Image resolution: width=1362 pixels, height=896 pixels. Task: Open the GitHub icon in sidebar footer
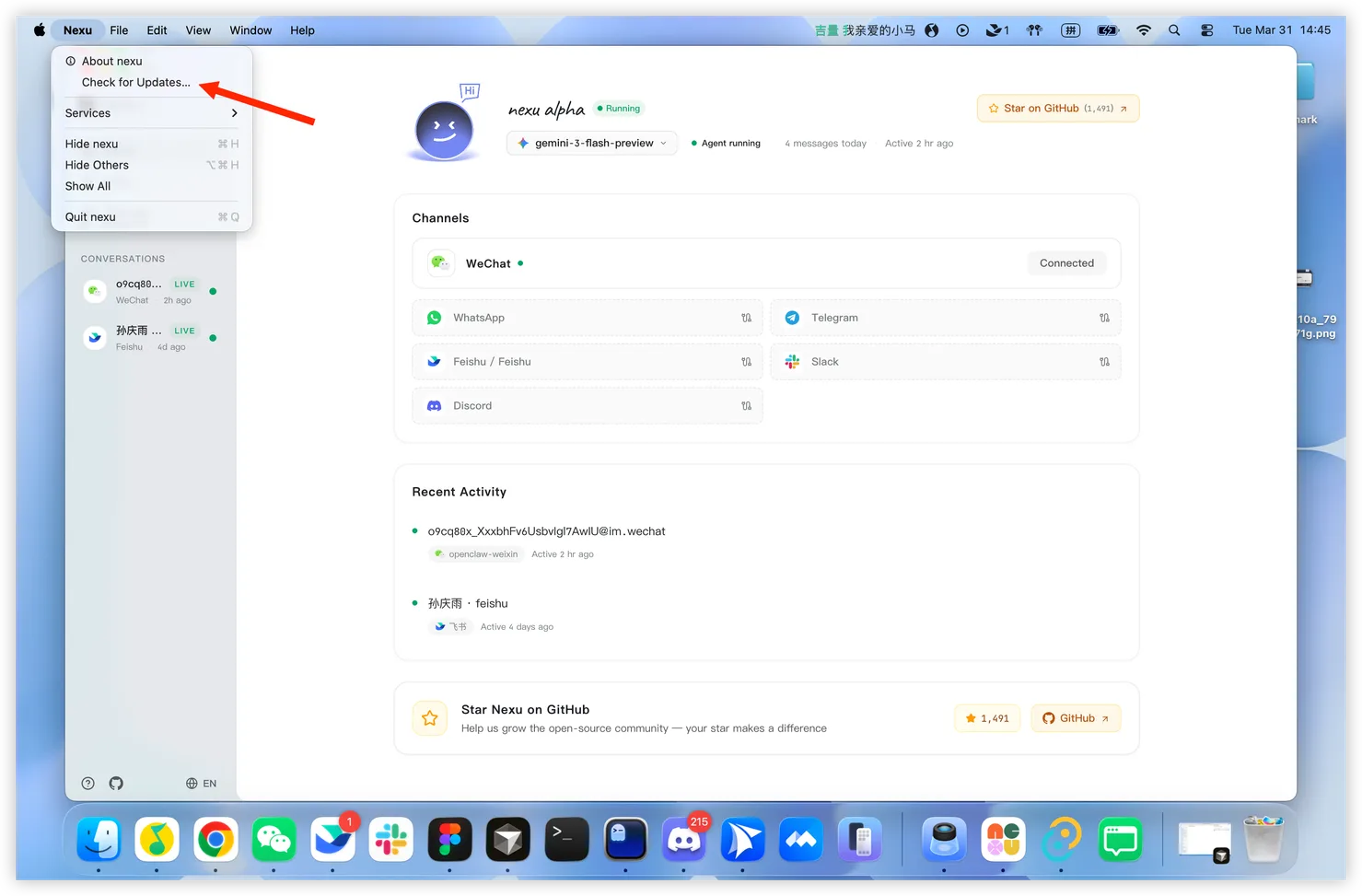coord(116,784)
